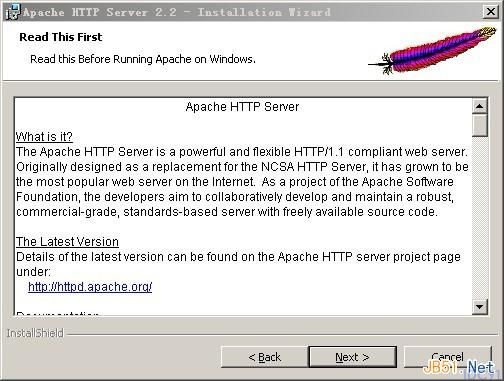Click the window title bar text
The image size is (504, 381).
pos(177,12)
